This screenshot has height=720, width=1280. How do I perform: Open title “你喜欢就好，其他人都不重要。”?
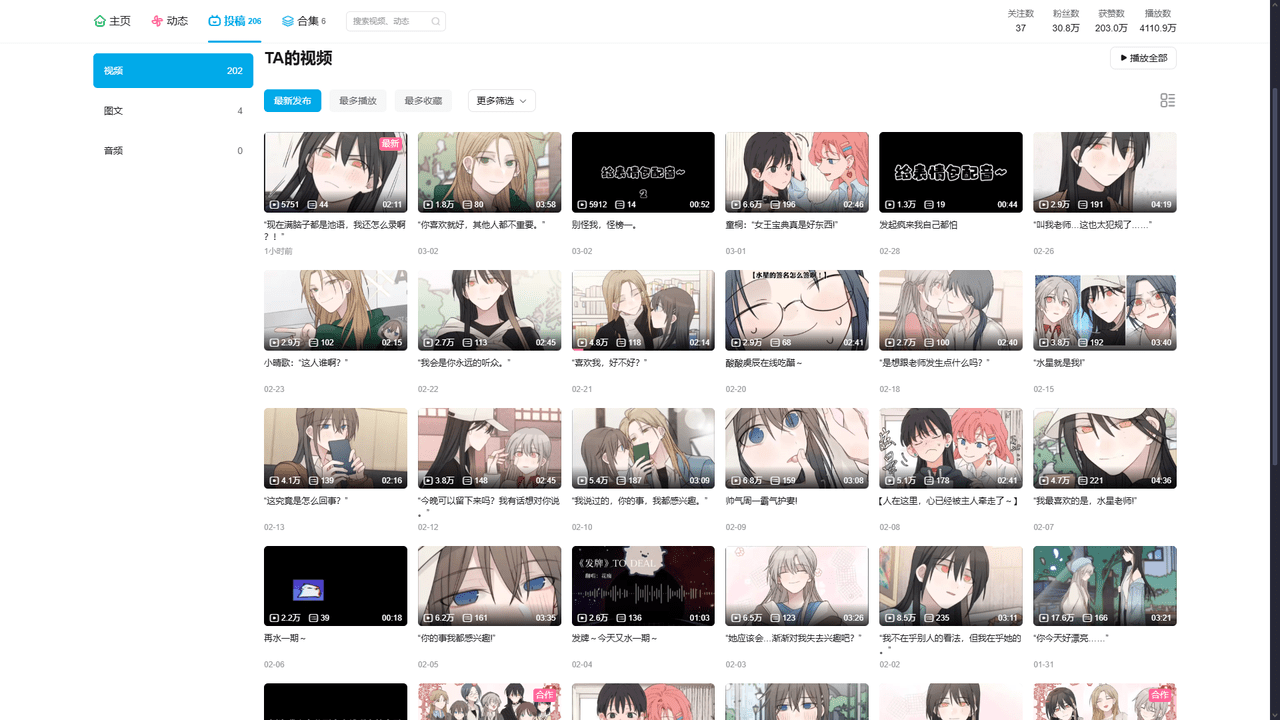(x=482, y=225)
